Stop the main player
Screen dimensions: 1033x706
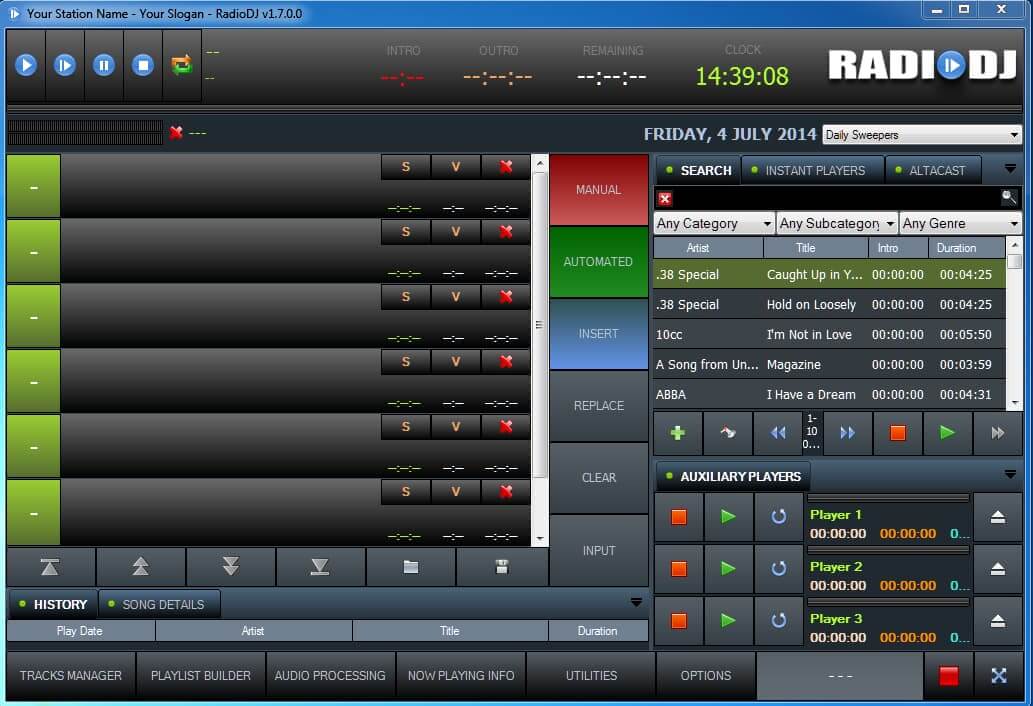143,65
